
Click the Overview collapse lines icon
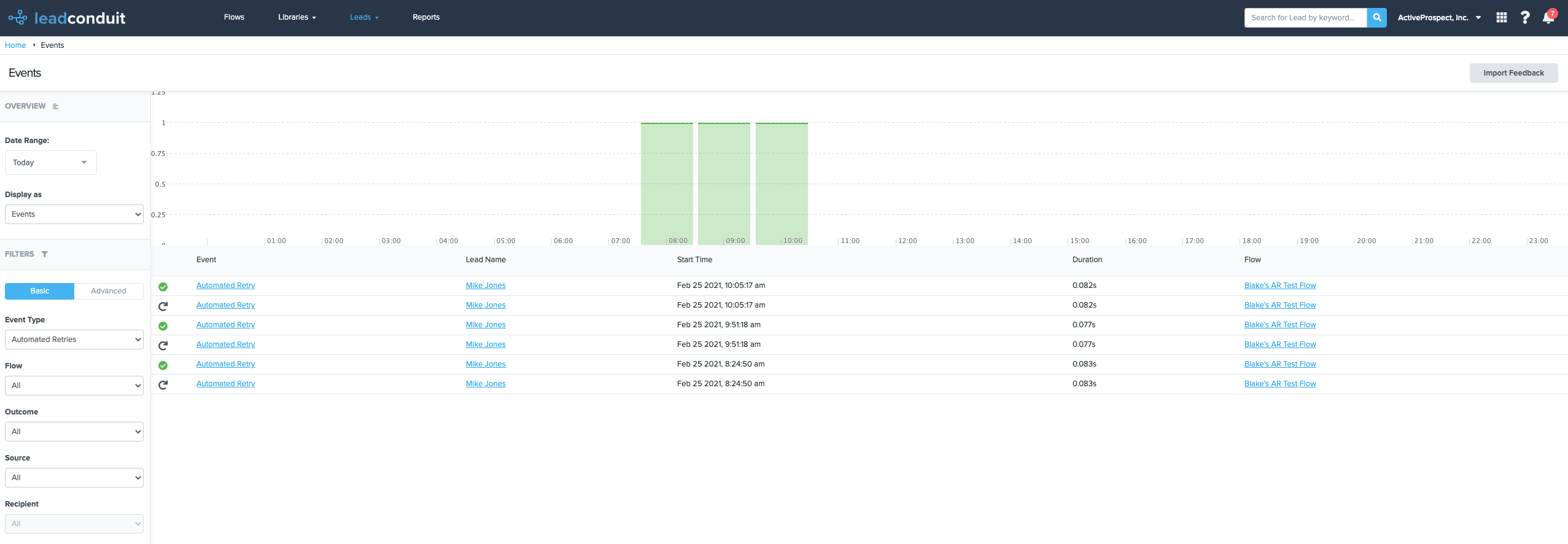pyautogui.click(x=56, y=106)
